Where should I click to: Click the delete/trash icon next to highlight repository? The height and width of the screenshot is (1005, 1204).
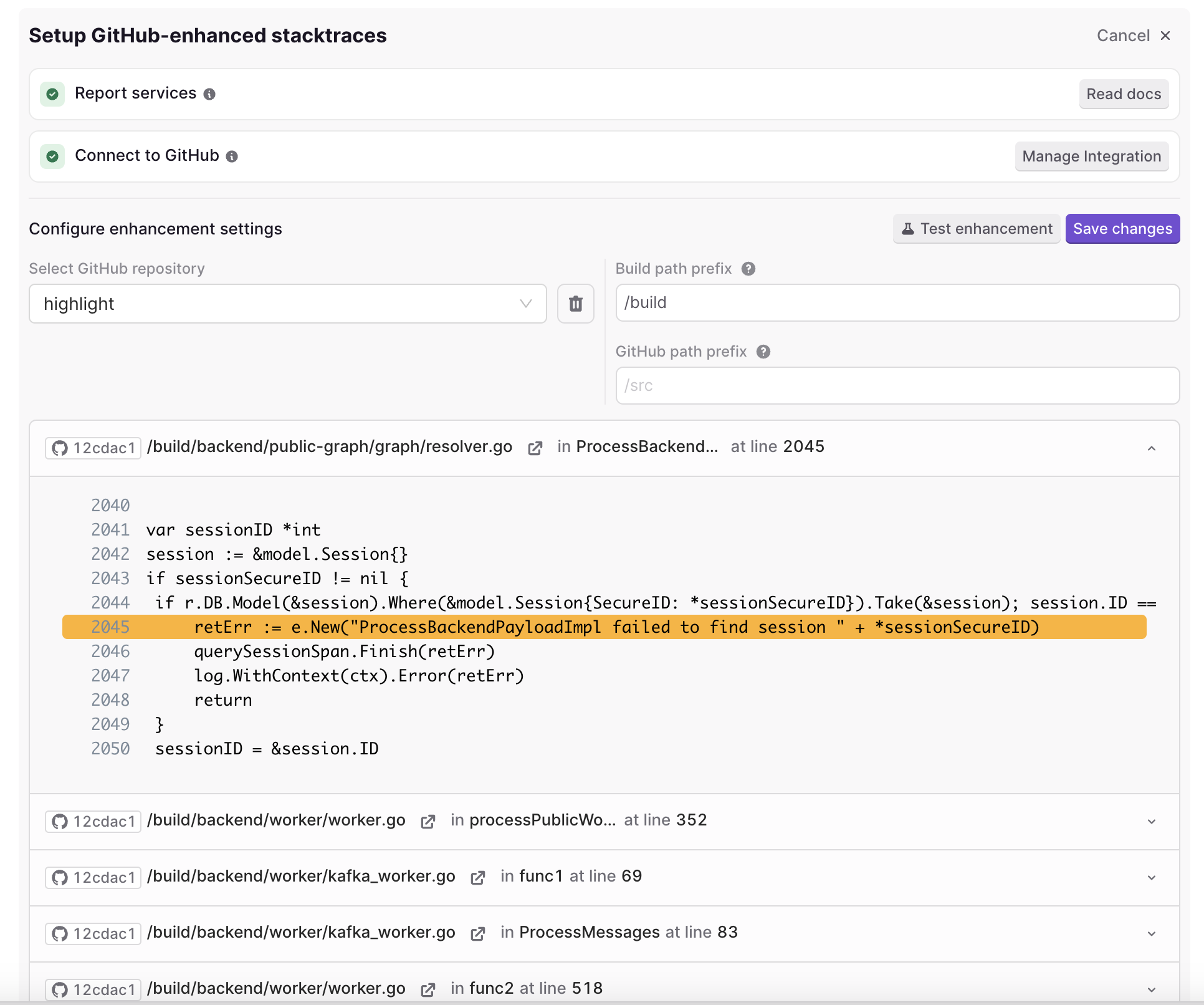point(575,304)
